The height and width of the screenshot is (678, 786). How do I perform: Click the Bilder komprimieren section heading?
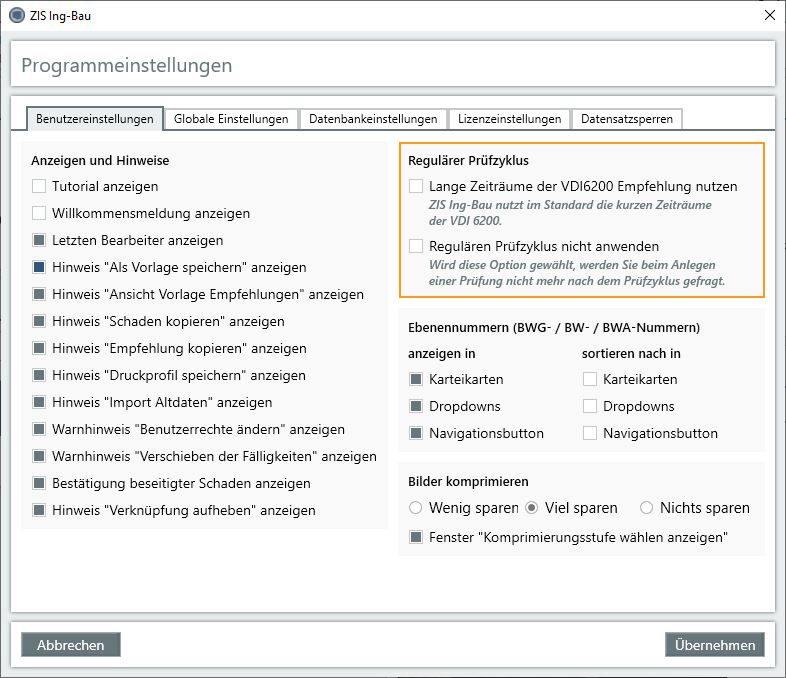click(x=468, y=482)
